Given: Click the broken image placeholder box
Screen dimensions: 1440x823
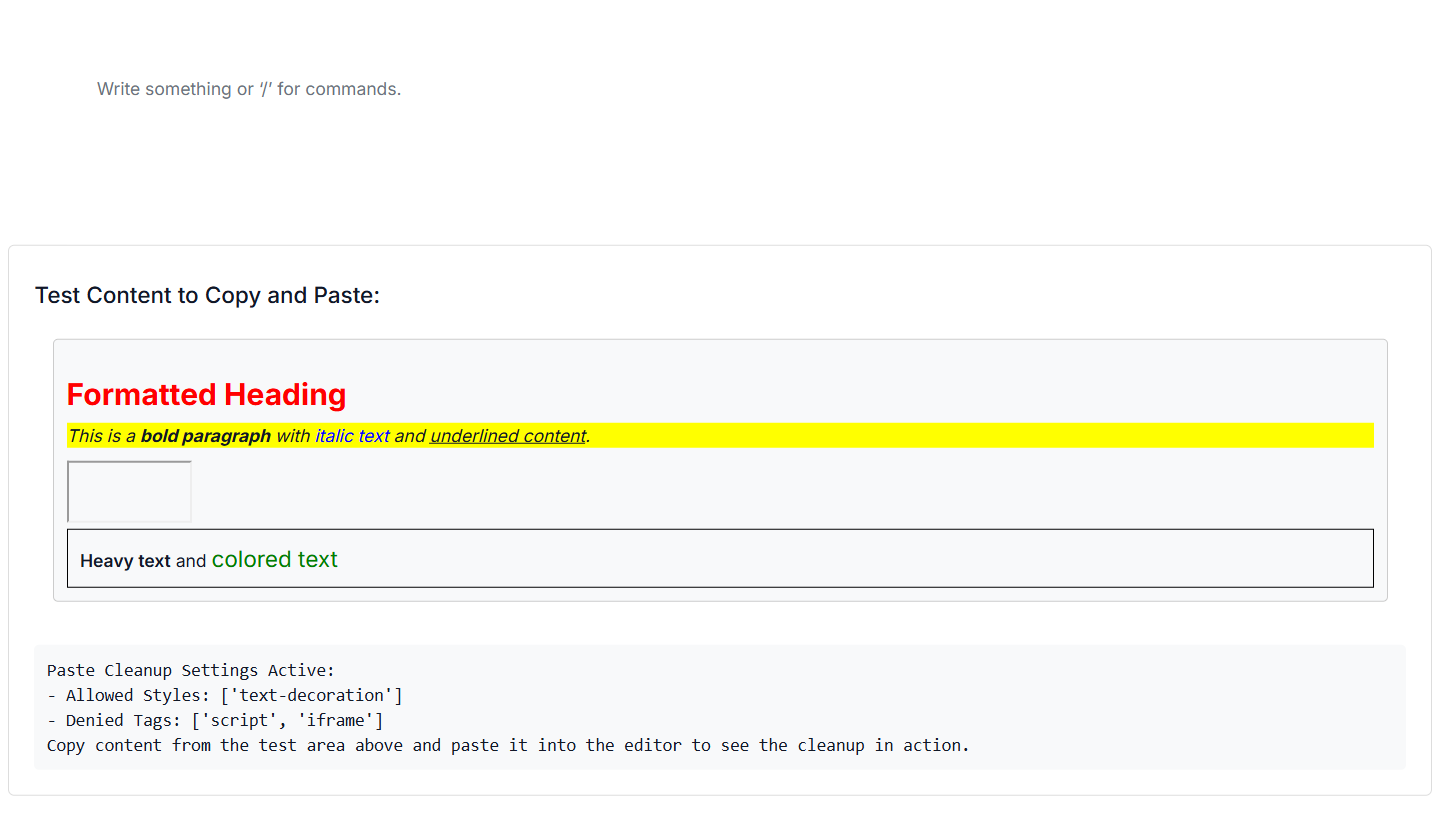Looking at the screenshot, I should 128,490.
